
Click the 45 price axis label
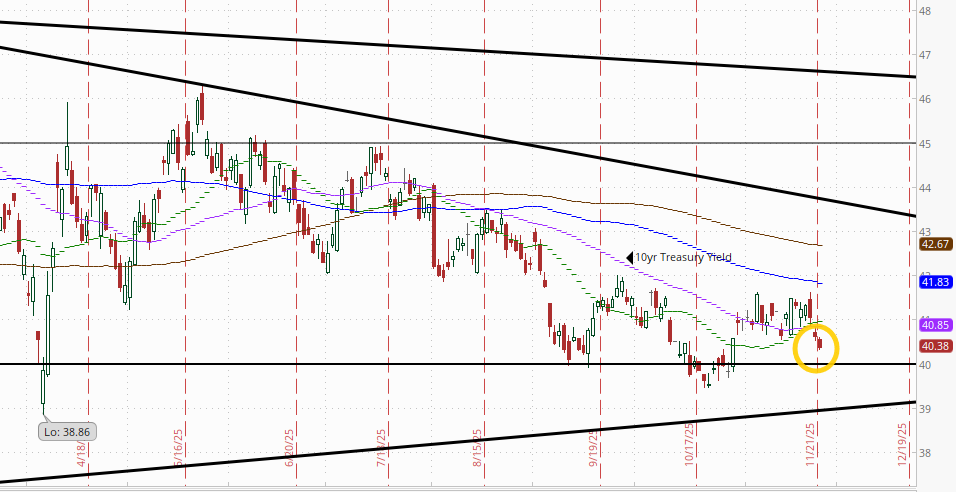tap(925, 143)
